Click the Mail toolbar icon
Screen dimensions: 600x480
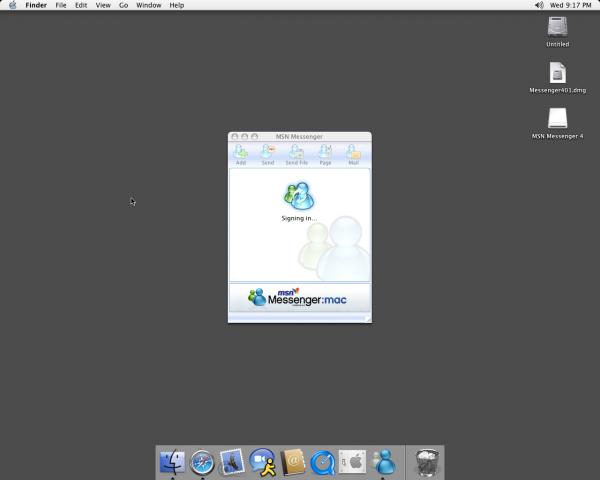coord(354,155)
